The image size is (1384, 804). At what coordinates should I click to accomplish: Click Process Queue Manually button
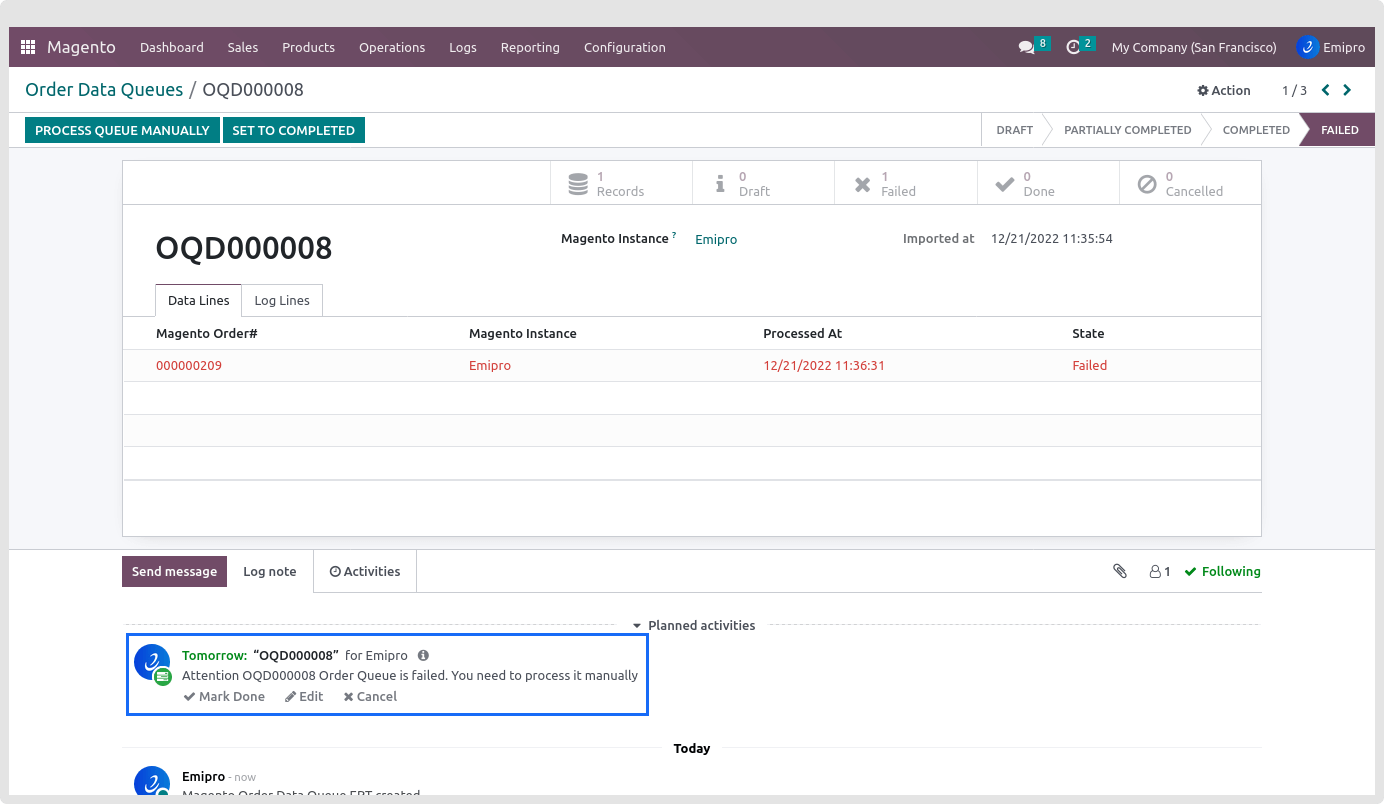(122, 130)
